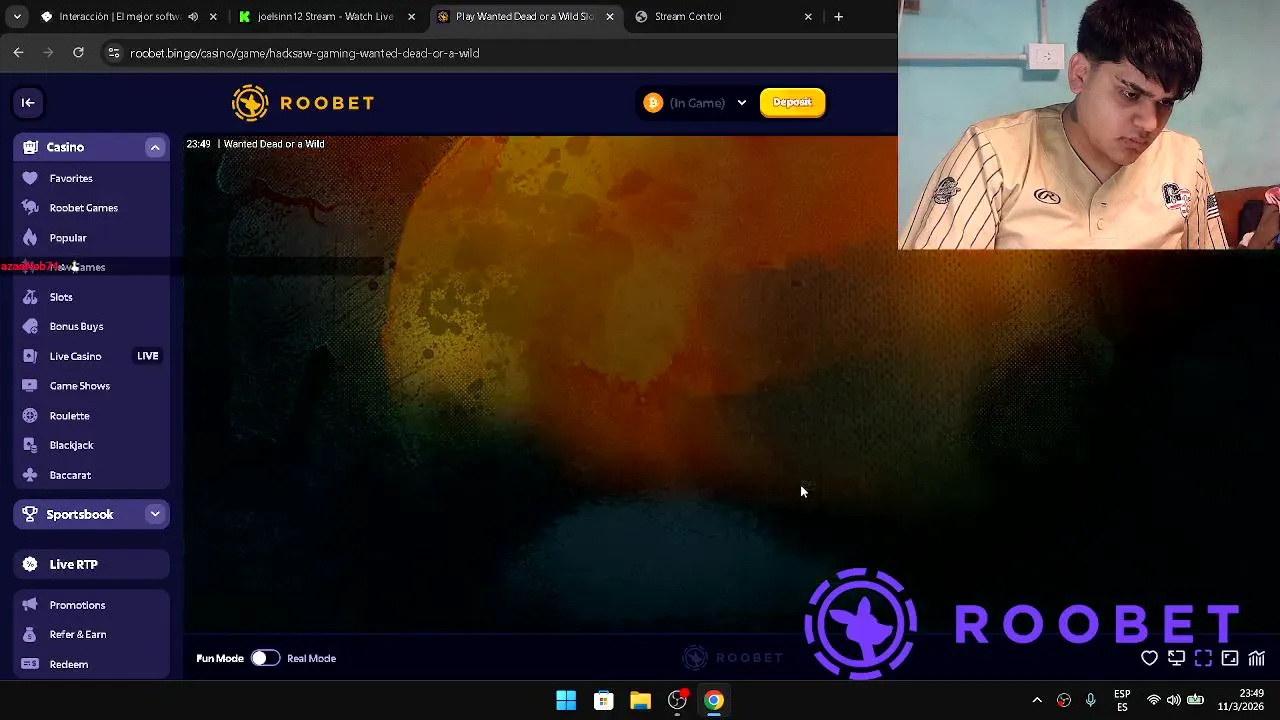Screen dimensions: 1280x720
Task: Close the joelsinn12 Stream tab
Action: 411,16
